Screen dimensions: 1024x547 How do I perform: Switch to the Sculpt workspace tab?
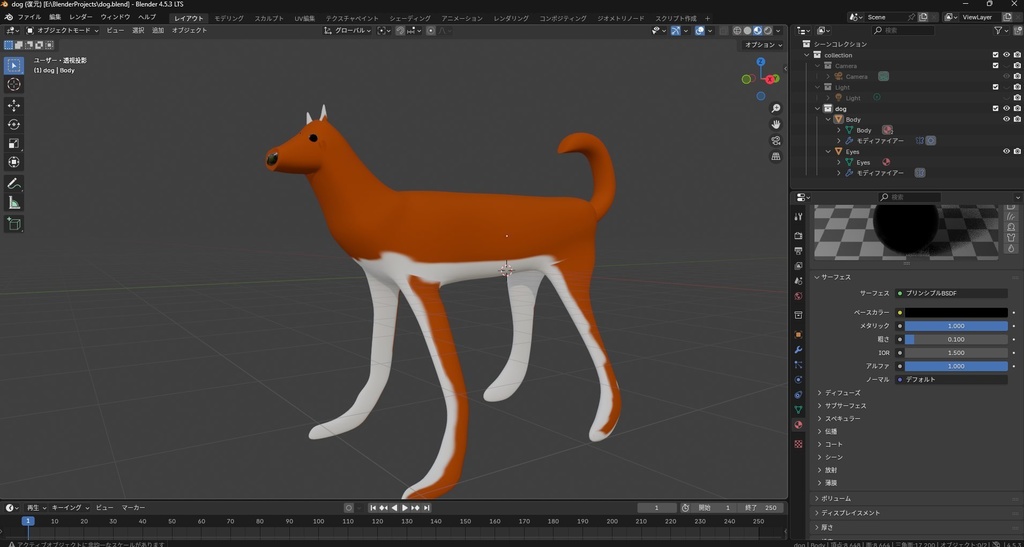coord(269,18)
